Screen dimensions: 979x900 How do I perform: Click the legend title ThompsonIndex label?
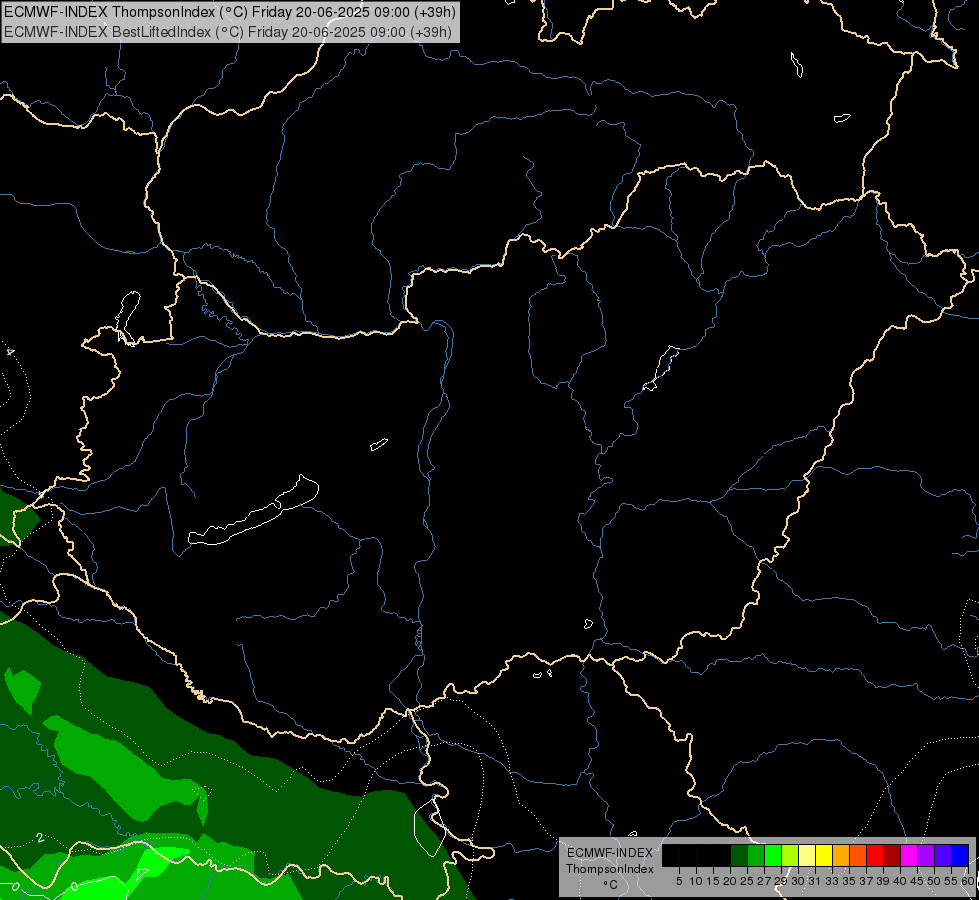[x=610, y=869]
